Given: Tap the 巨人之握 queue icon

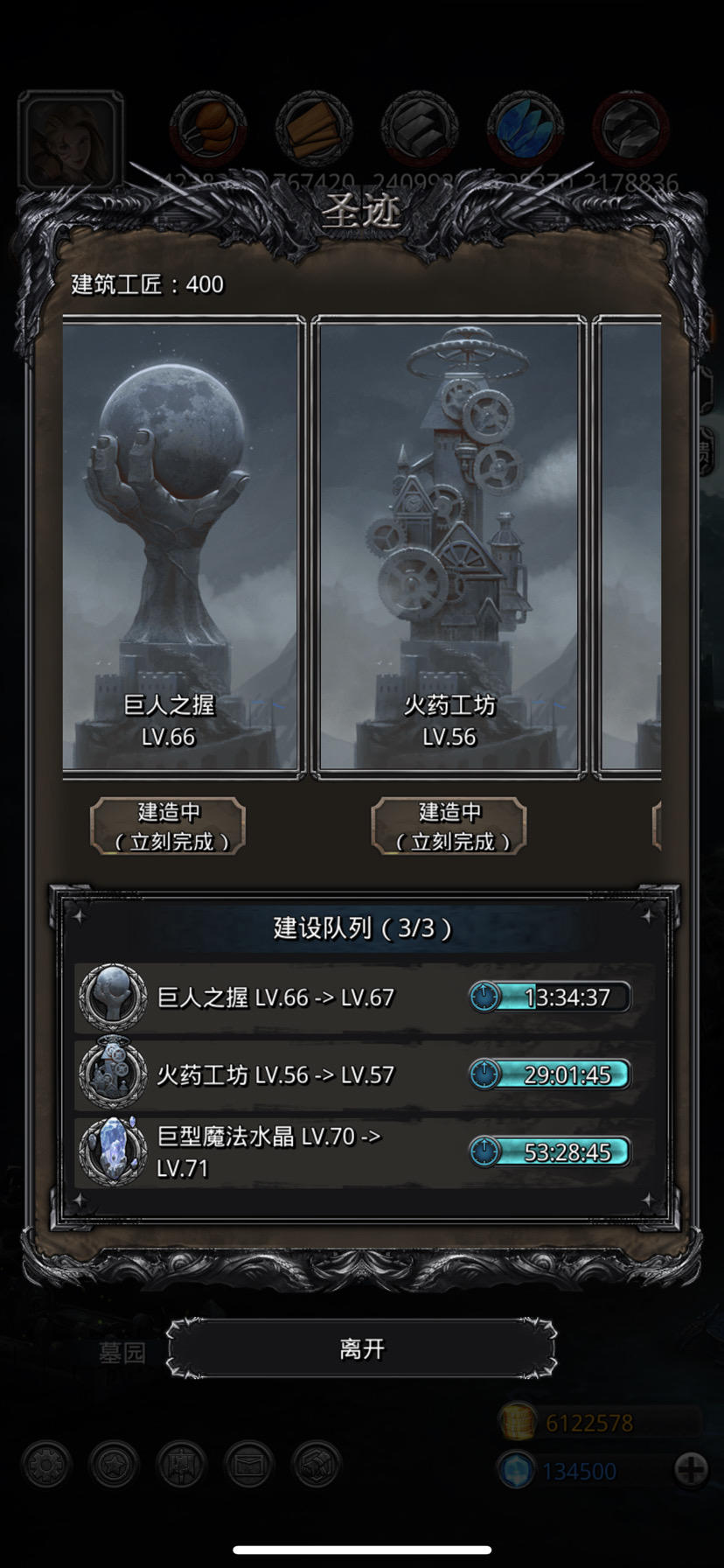Looking at the screenshot, I should pos(113,997).
